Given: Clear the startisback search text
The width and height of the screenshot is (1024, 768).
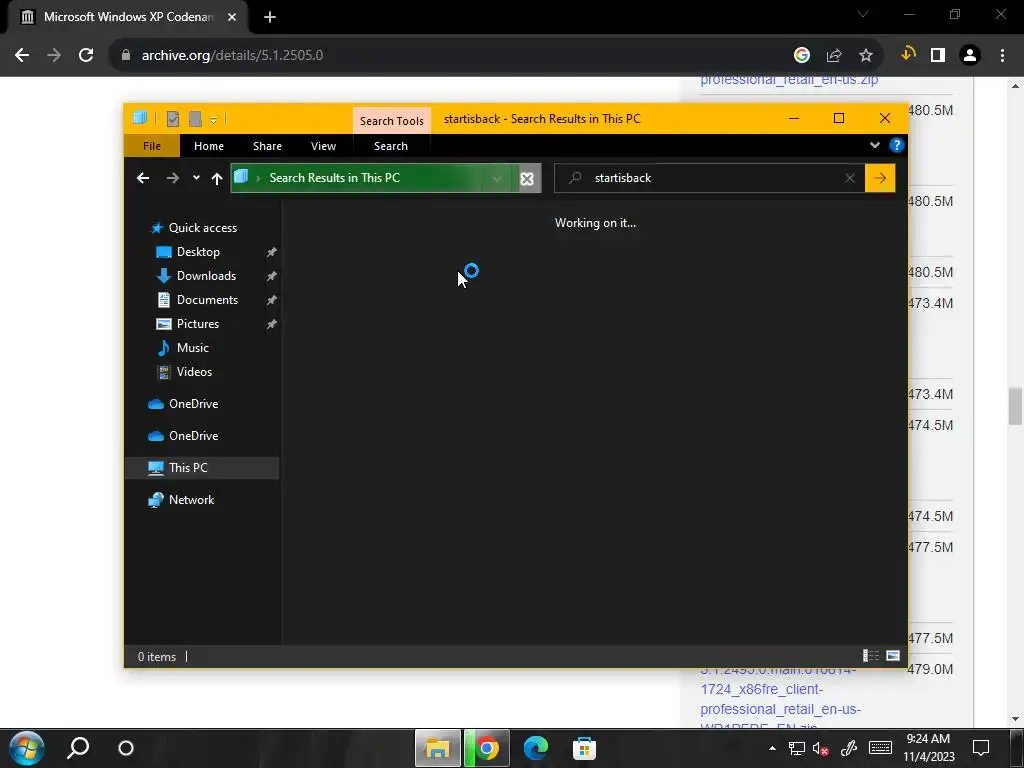Looking at the screenshot, I should (x=850, y=178).
